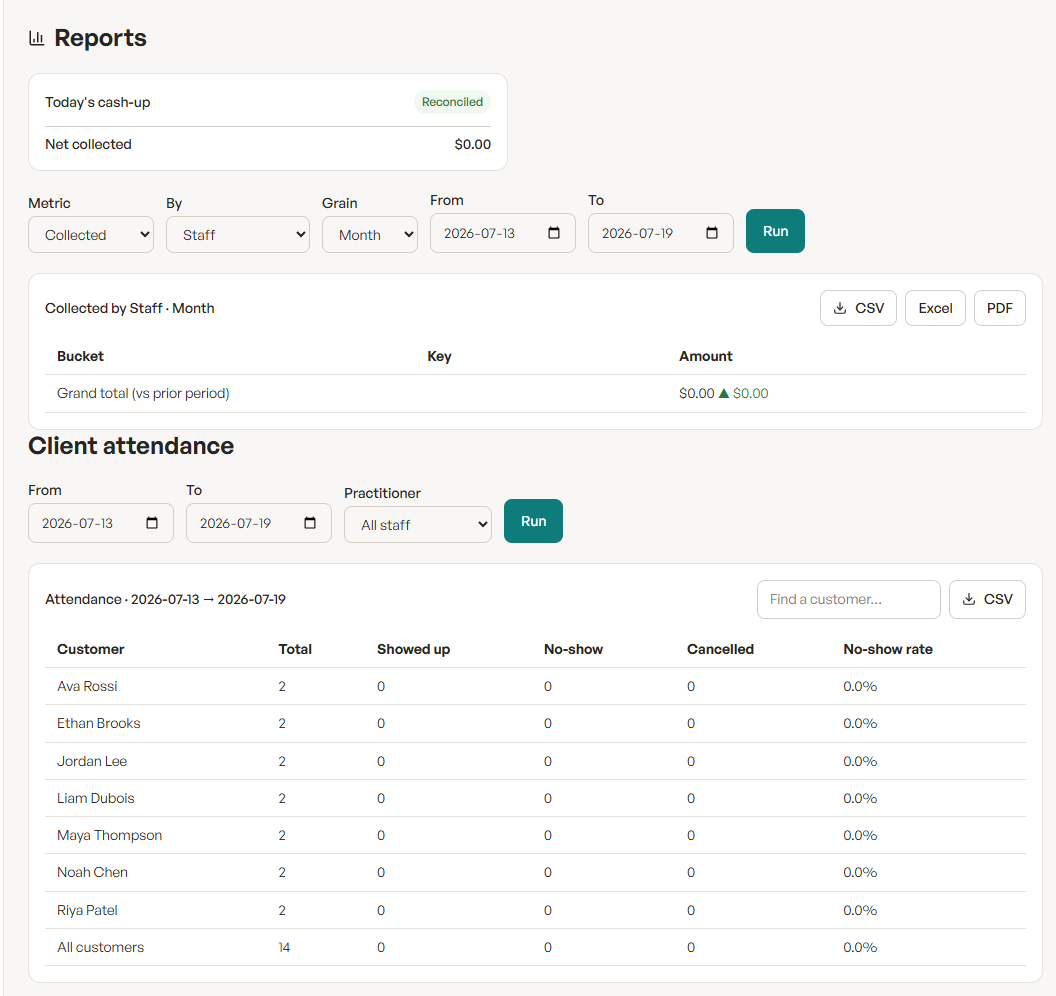This screenshot has width=1056, height=996.
Task: Download the Collected by Staff report as CSV
Action: point(858,308)
